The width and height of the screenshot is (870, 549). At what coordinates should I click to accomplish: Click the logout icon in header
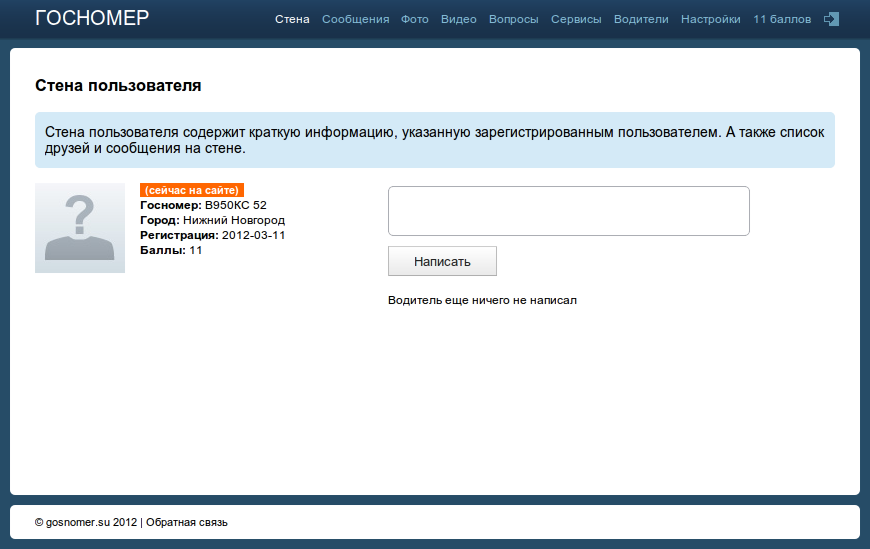click(830, 19)
